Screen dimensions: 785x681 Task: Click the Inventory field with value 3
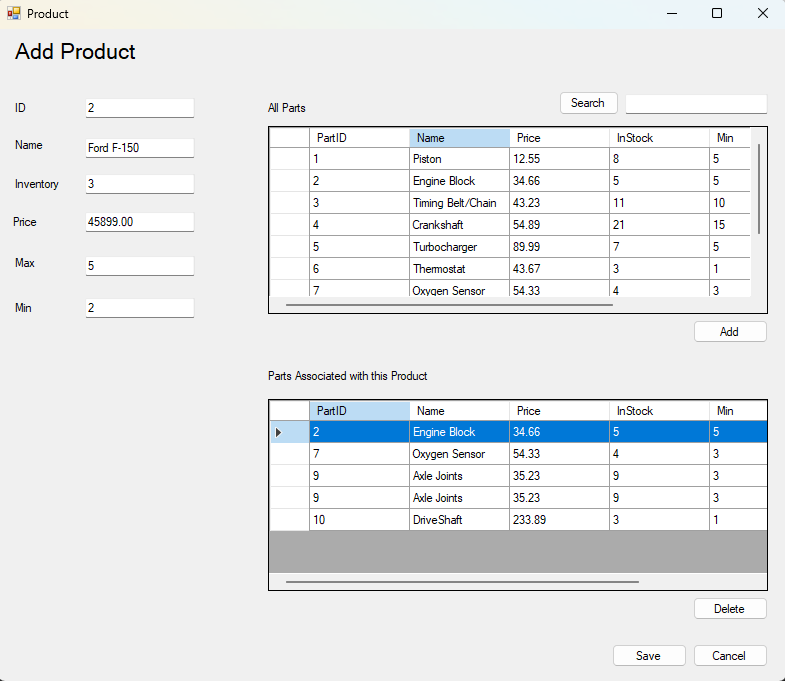140,184
